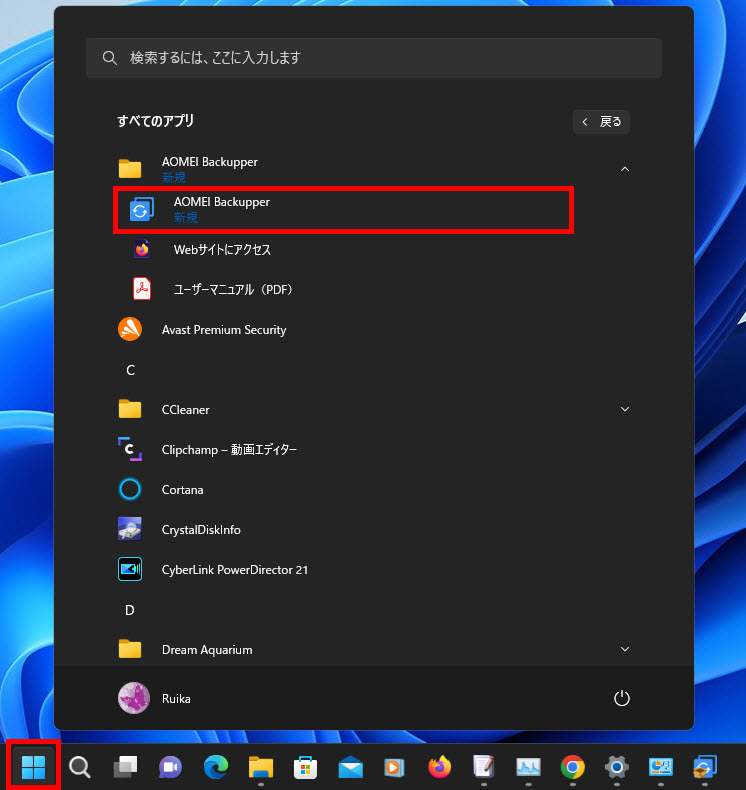Open Microsoft Edge from the taskbar
This screenshot has width=746, height=790.
215,767
